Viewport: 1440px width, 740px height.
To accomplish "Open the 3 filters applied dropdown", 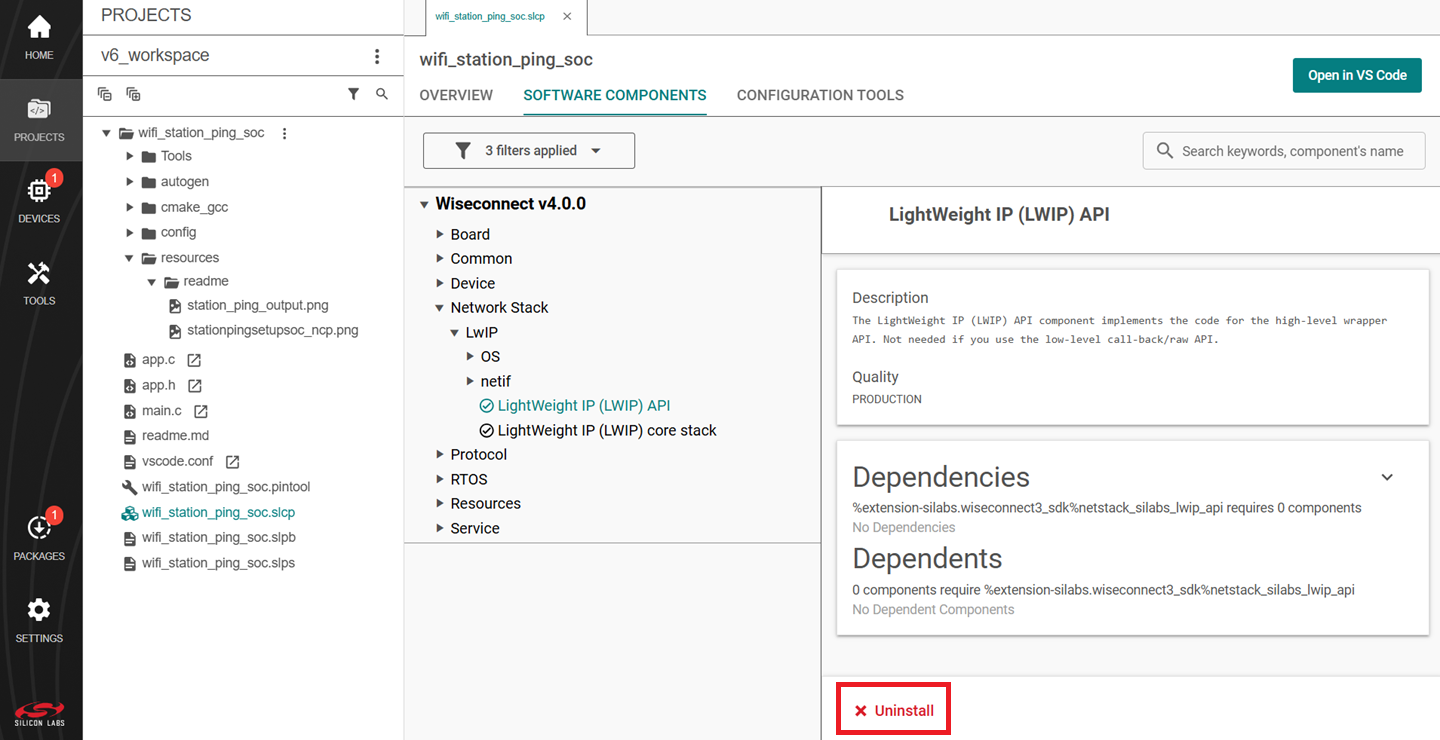I will (x=528, y=150).
